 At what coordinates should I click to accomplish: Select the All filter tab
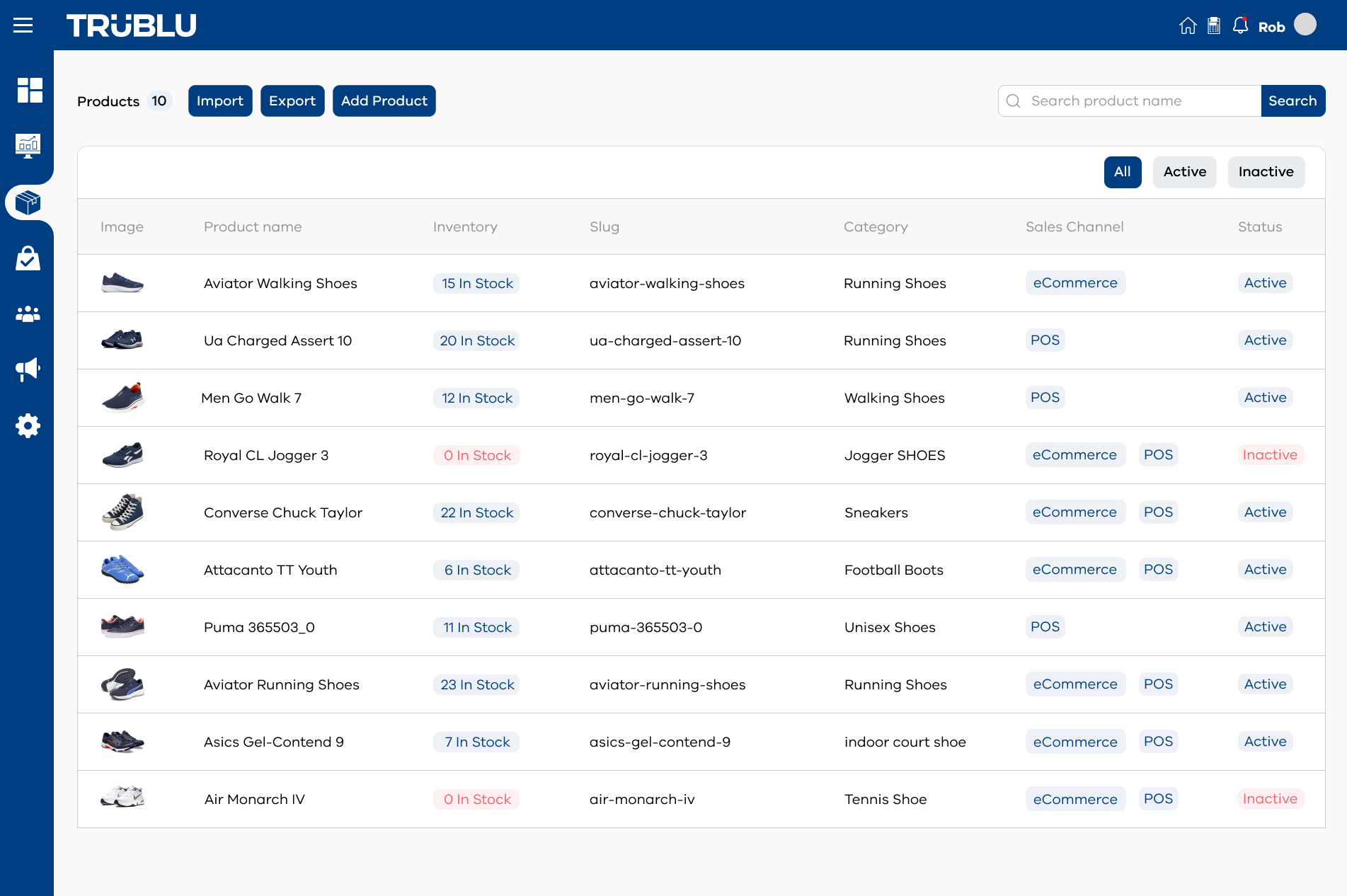pos(1123,172)
